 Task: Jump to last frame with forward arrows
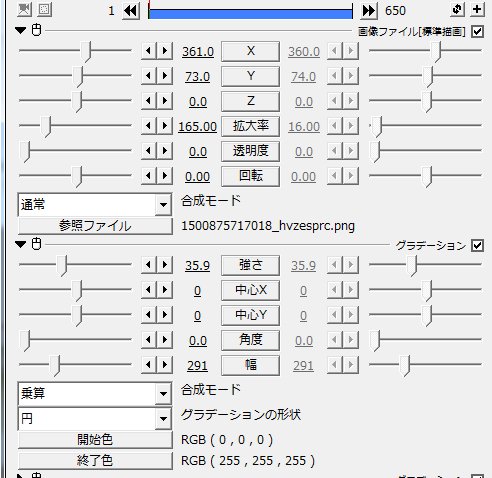(x=369, y=11)
